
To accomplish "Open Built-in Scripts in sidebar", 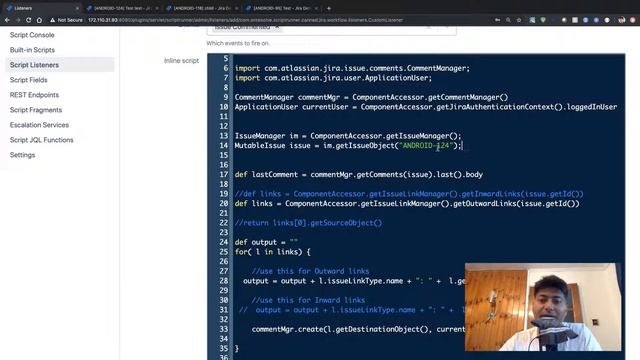I will pyautogui.click(x=32, y=50).
